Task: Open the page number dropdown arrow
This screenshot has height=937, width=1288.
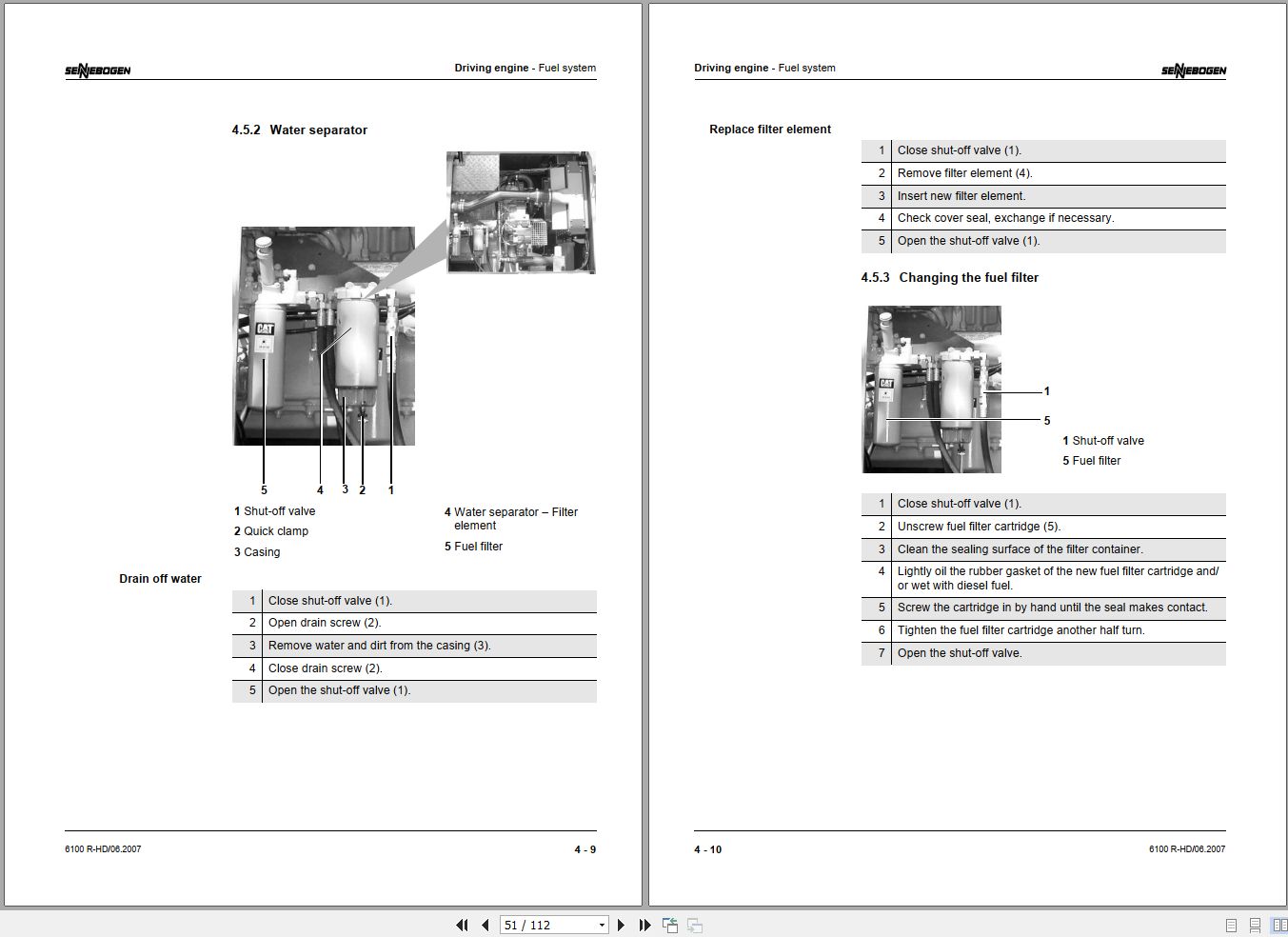Action: point(602,925)
